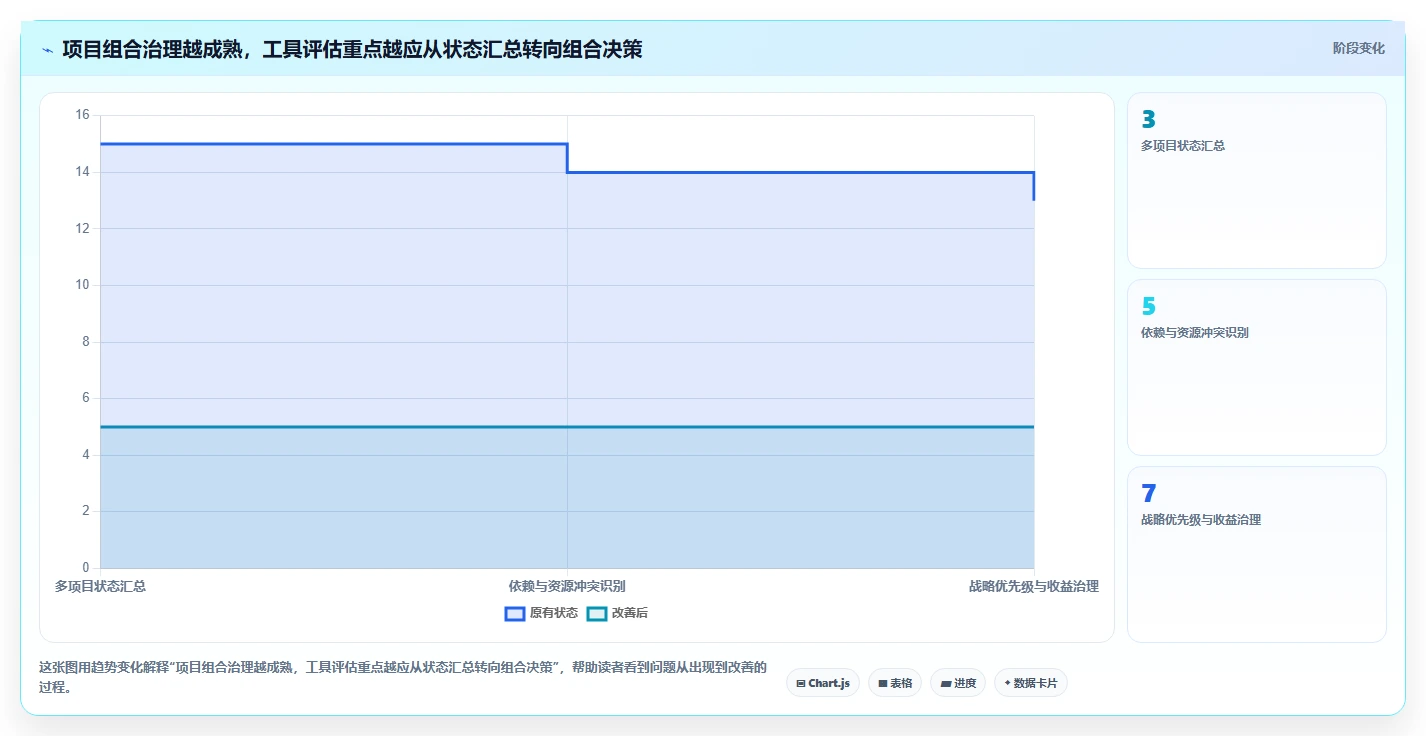1426x736 pixels.
Task: Click the 阶段变化 label in header
Action: (1359, 48)
